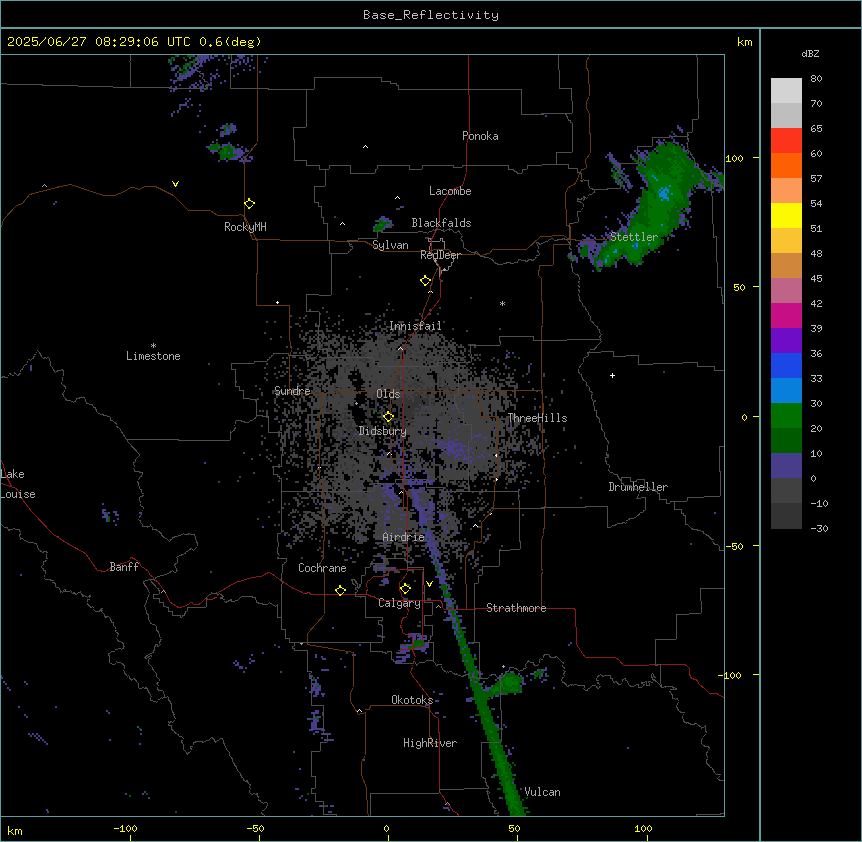Click the yellow diamond marker between Olds and Didsbury
This screenshot has height=842, width=862.
tap(388, 417)
